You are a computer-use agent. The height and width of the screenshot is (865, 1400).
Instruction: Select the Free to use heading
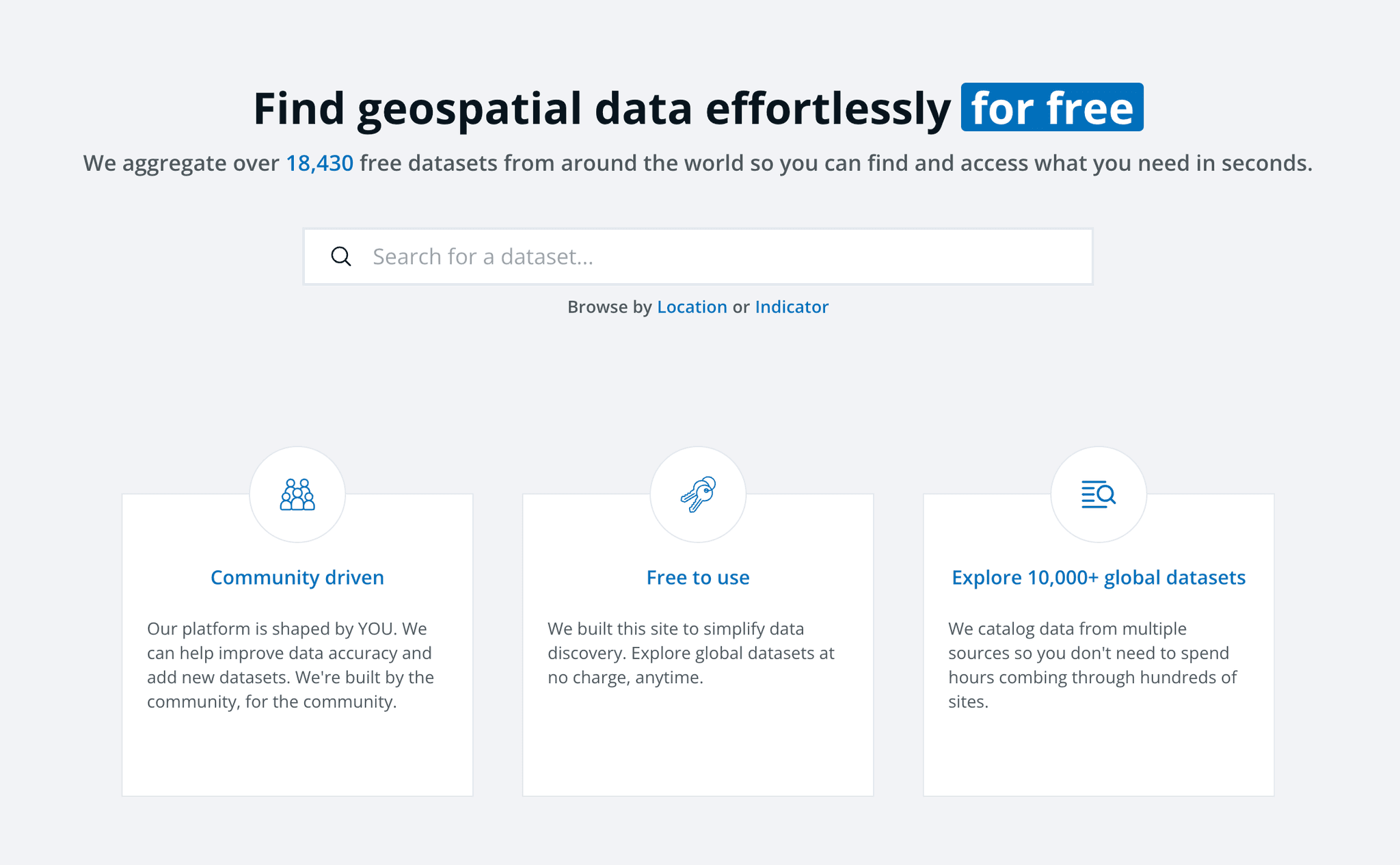click(x=697, y=577)
